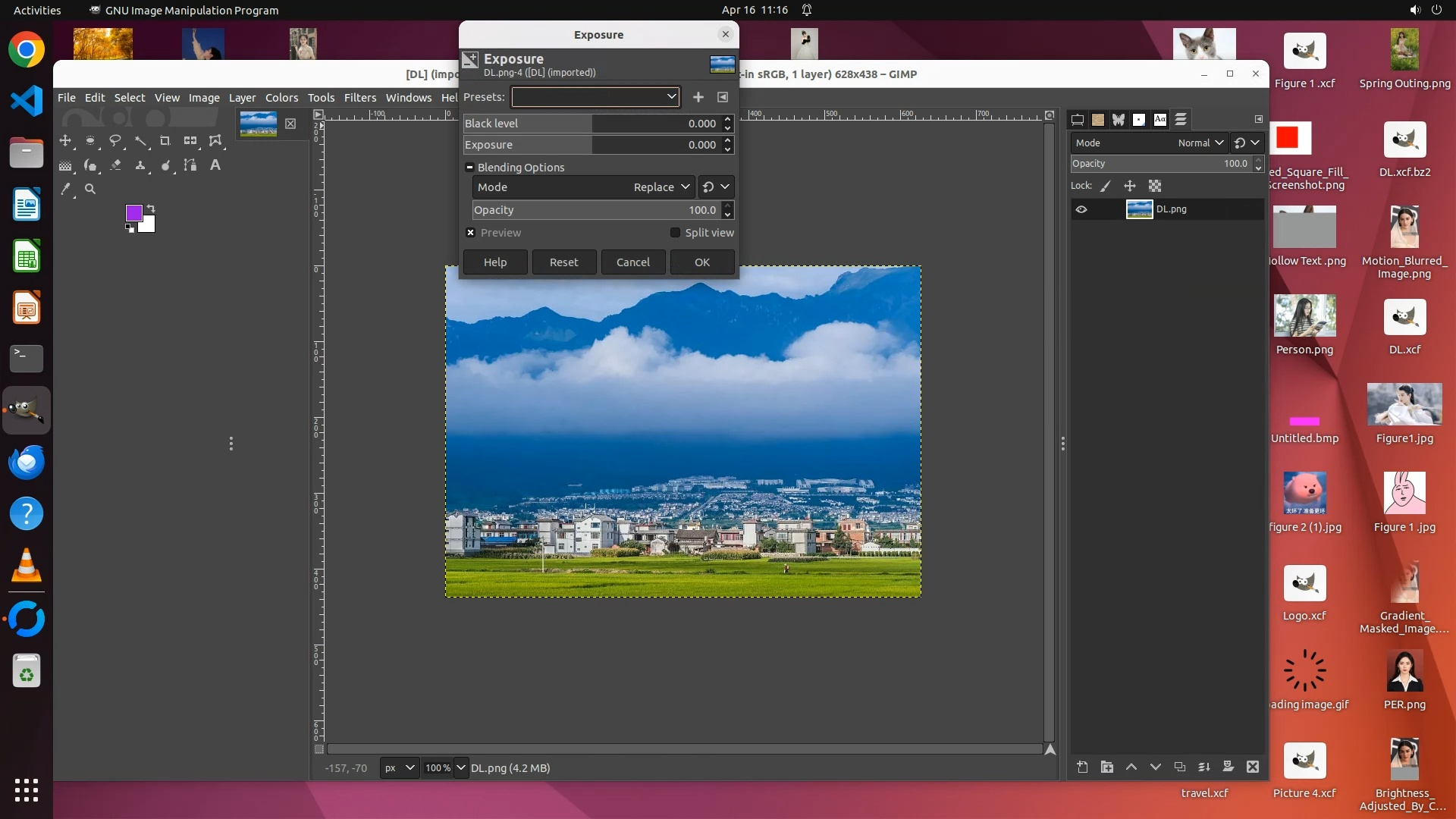The width and height of the screenshot is (1456, 819).
Task: Toggle the Preview checkbox in Exposure dialog
Action: coord(471,233)
